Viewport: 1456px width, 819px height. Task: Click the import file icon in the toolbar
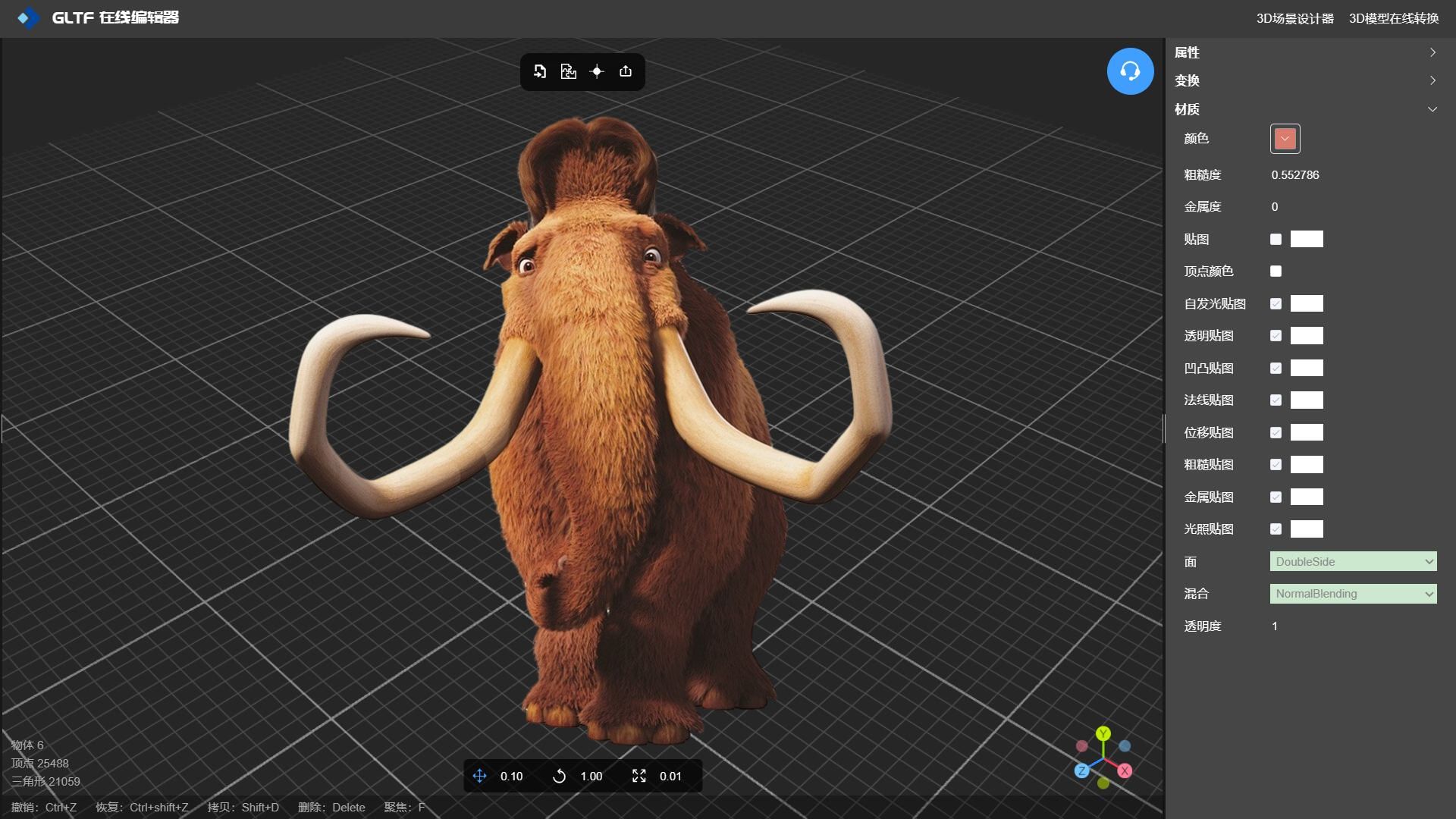(540, 71)
